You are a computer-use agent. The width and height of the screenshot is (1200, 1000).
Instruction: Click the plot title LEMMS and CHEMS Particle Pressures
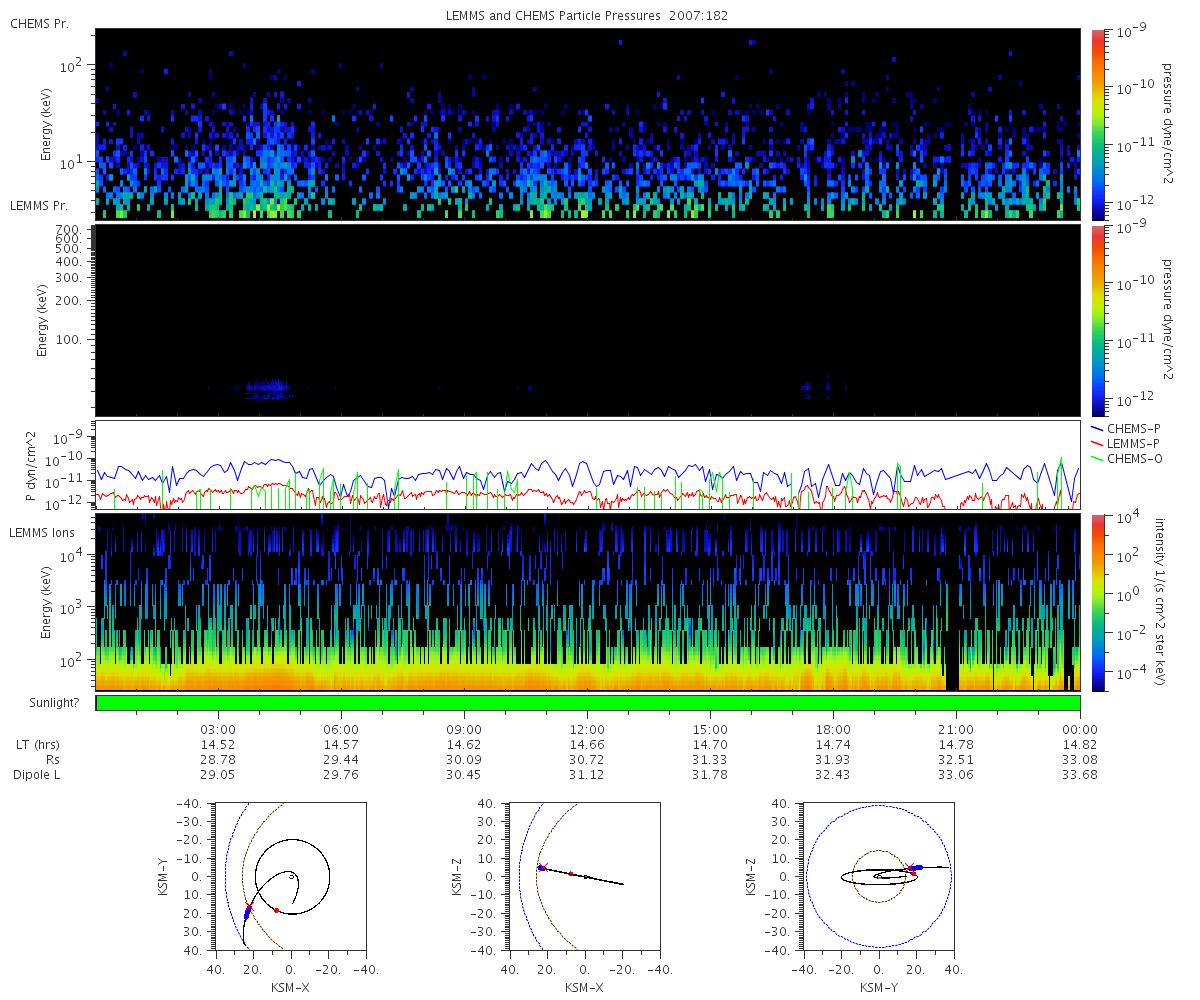(588, 17)
